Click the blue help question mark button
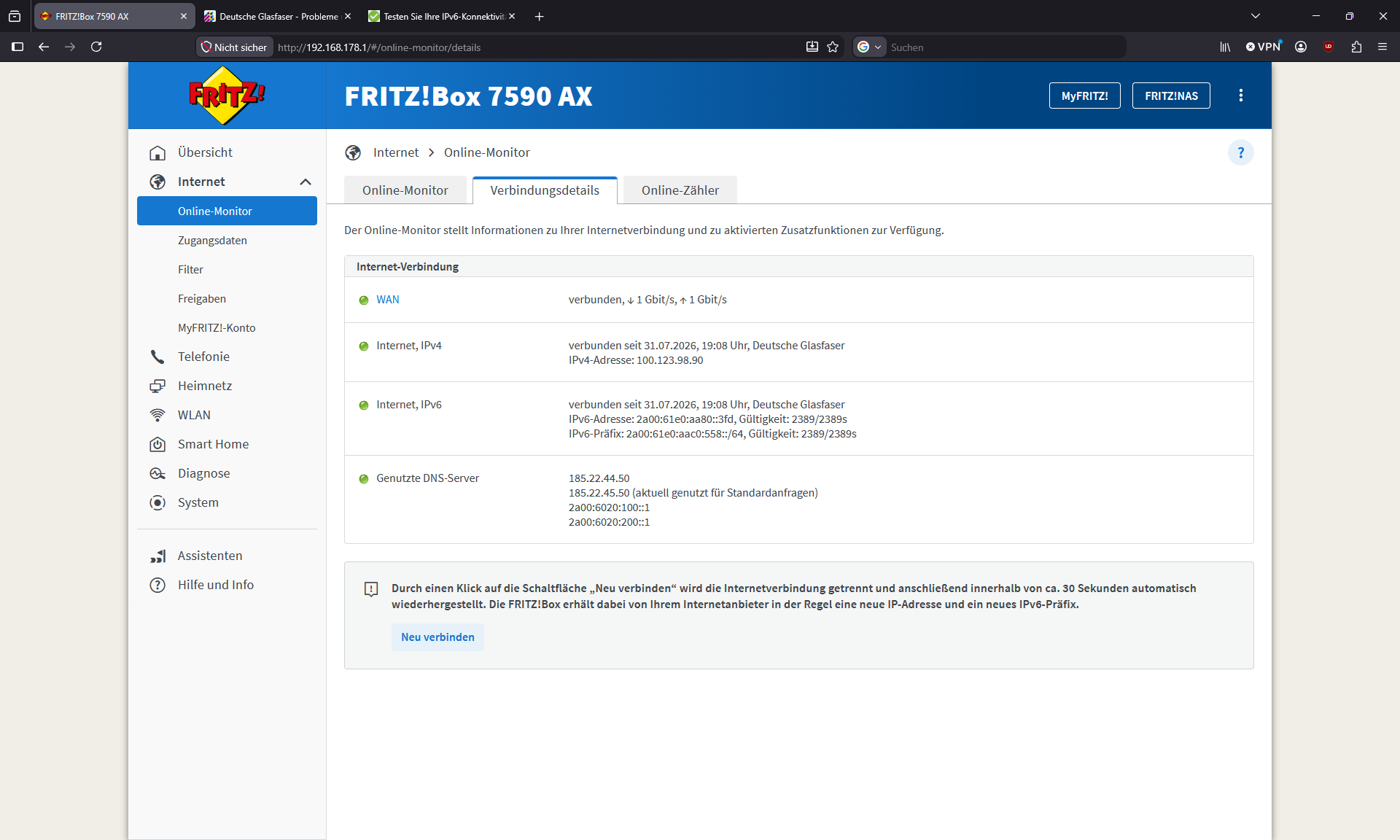Viewport: 1400px width, 840px height. (1241, 152)
